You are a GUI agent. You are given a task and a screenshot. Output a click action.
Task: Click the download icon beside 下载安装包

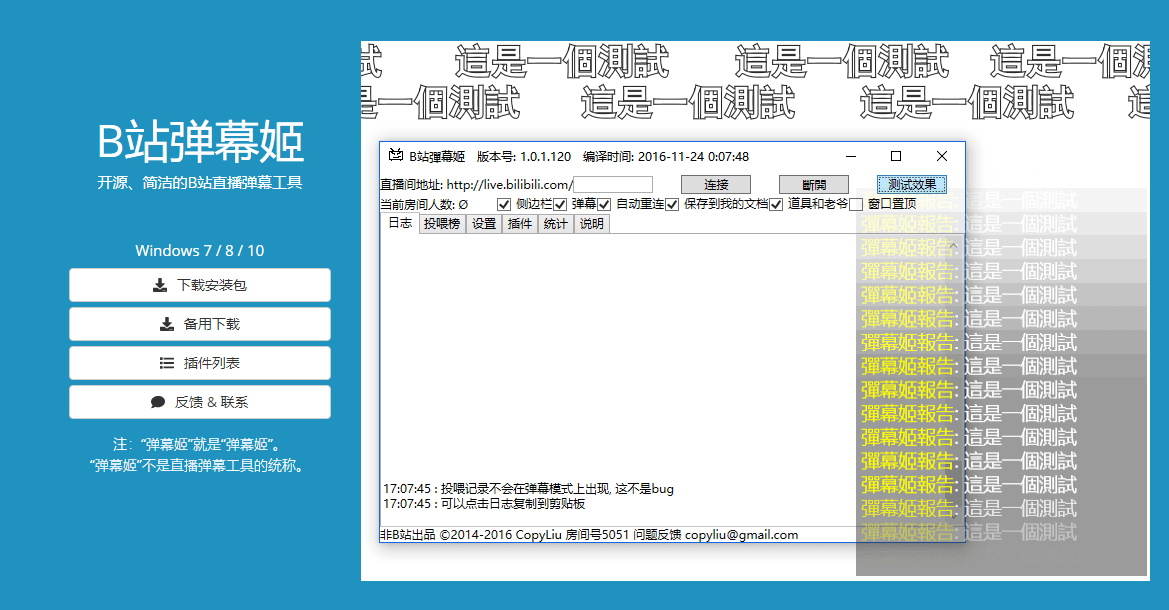(x=160, y=285)
